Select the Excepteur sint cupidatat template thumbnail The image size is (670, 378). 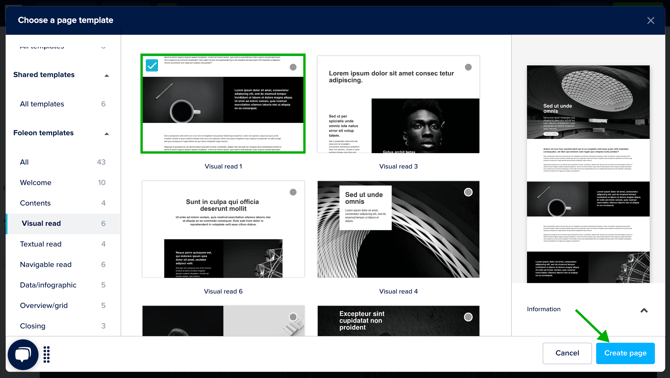(x=398, y=321)
